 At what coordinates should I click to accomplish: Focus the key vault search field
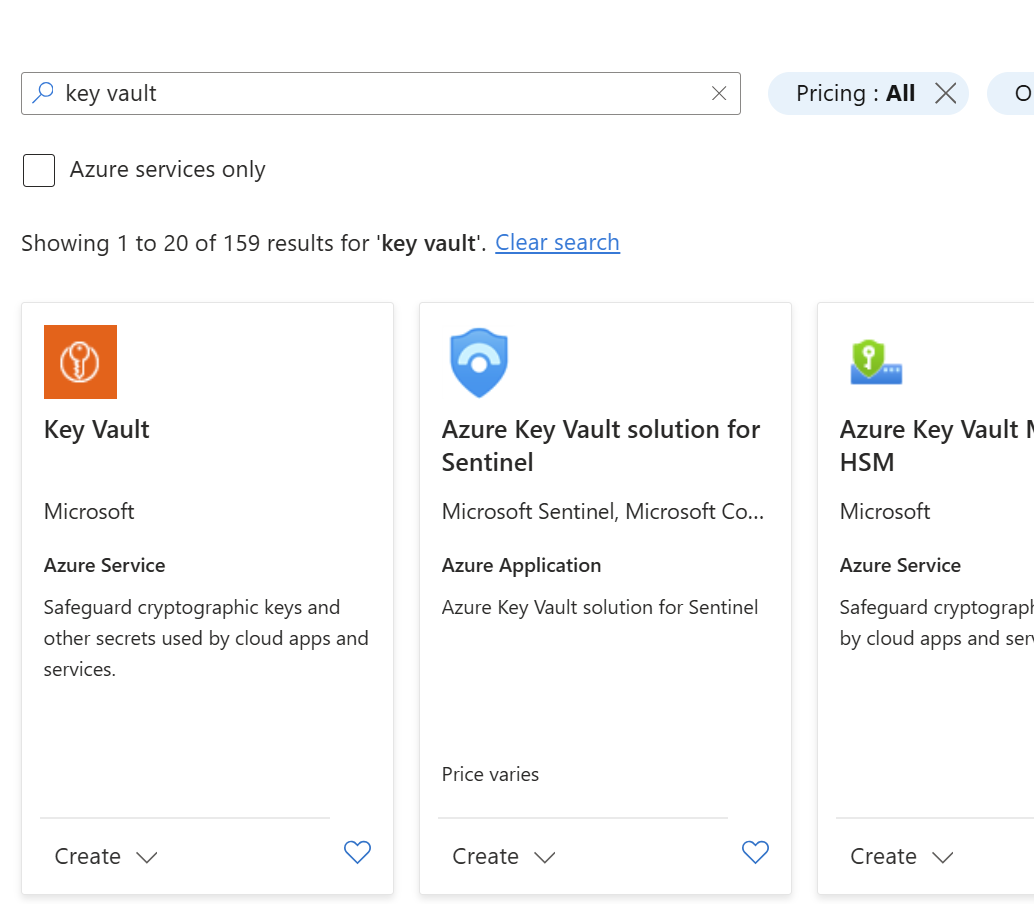click(380, 94)
